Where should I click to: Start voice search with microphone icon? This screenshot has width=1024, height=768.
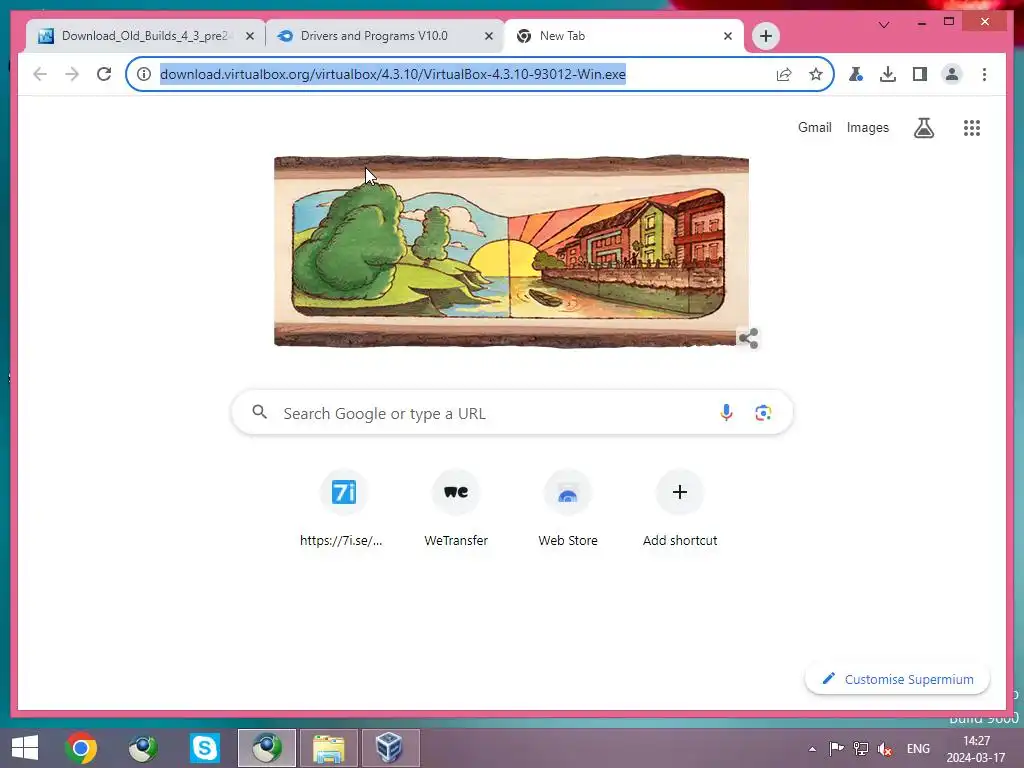point(726,413)
